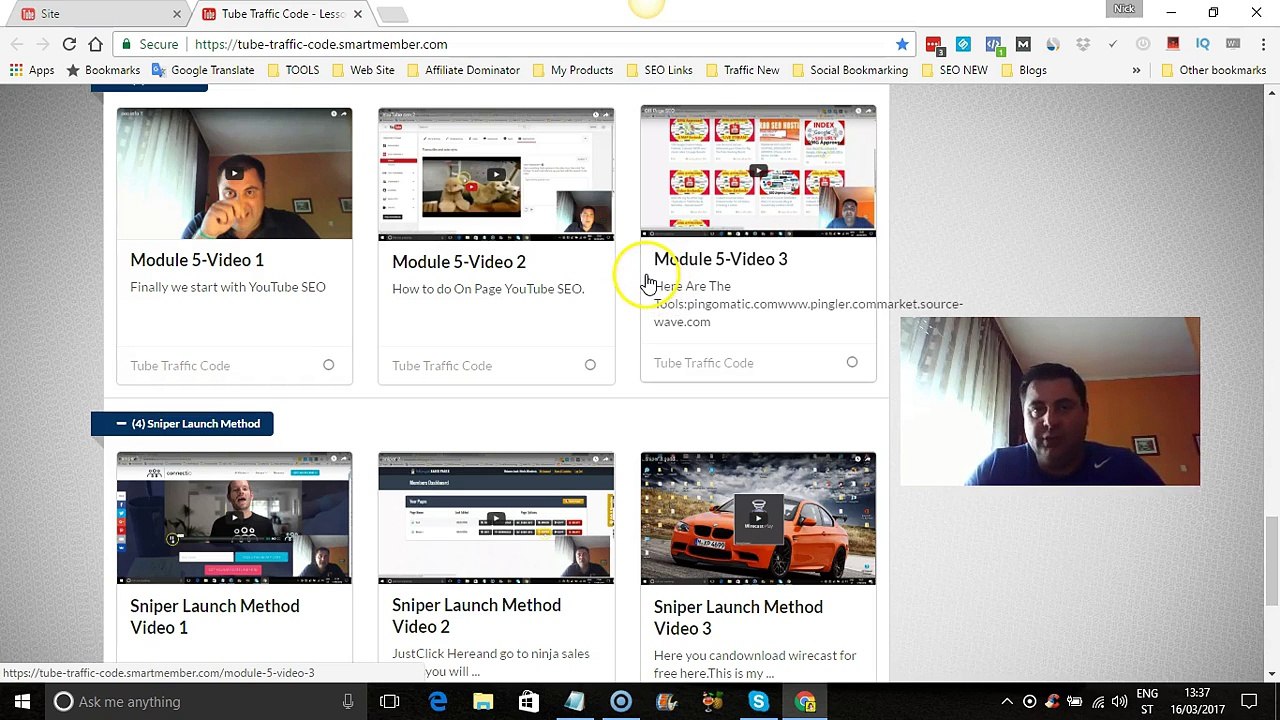
Task: Open the Traffic New bookmark folder
Action: 741,70
